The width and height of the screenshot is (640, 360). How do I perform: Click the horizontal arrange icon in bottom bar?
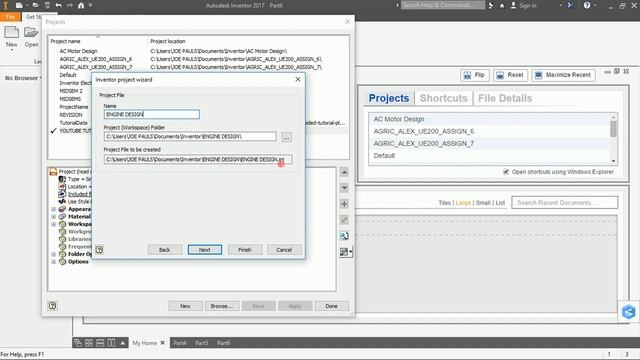tap(100, 343)
